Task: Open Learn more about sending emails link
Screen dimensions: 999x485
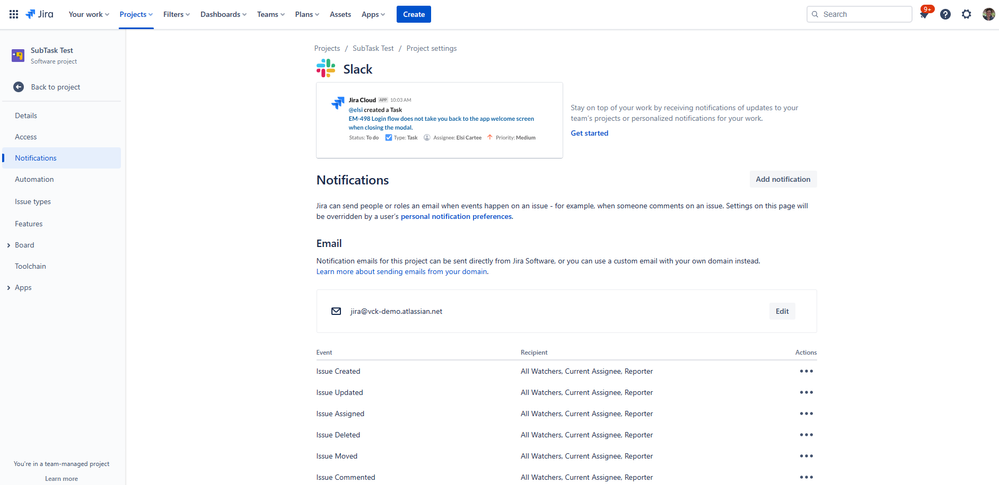Action: coord(403,271)
